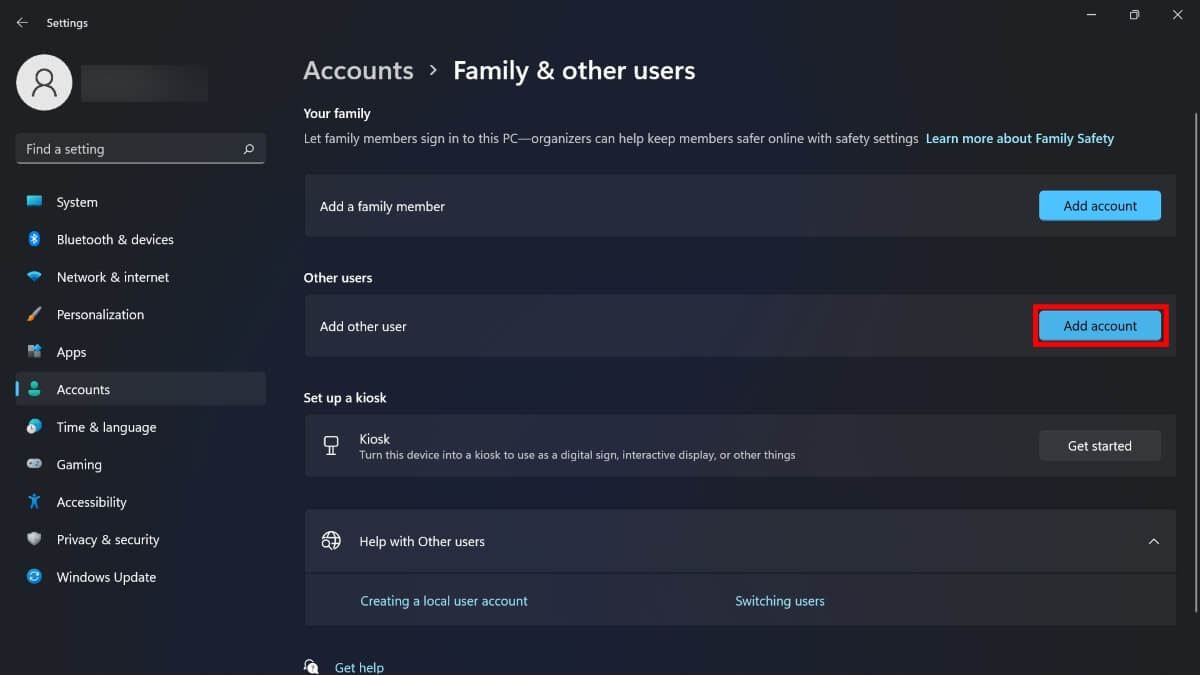Collapse the Help with Other users section

1154,541
